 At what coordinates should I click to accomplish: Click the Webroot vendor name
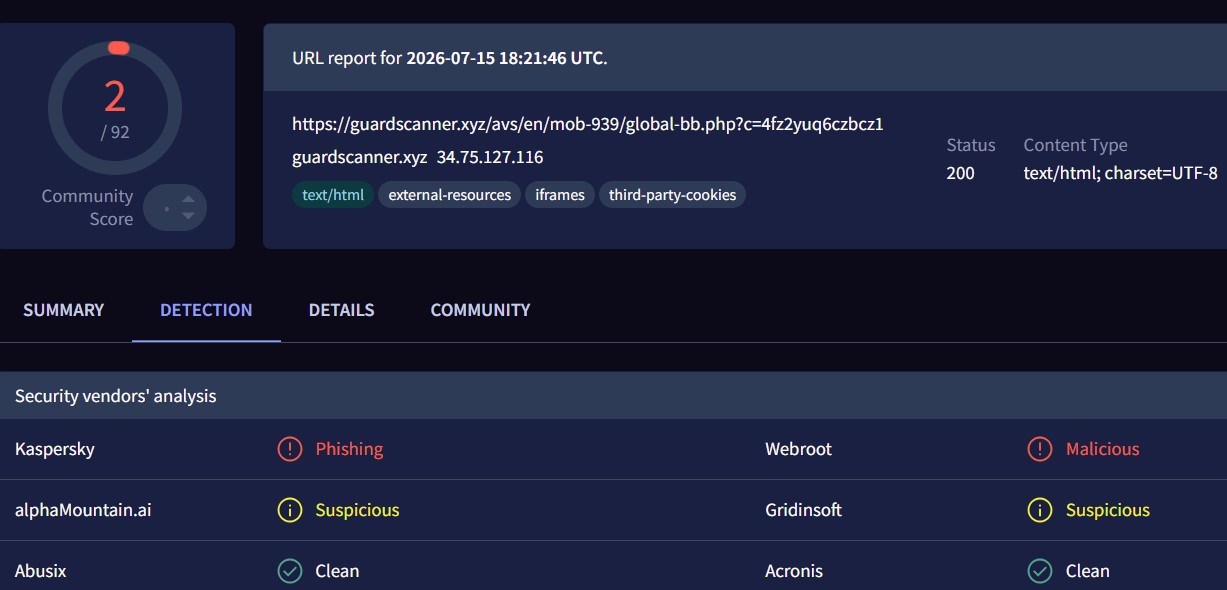pos(799,449)
